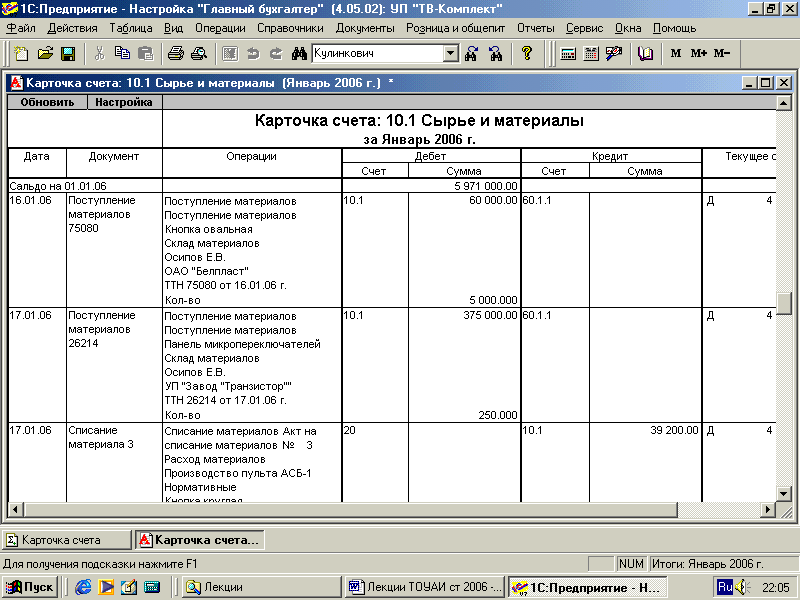The height and width of the screenshot is (600, 800).
Task: Launch the media player quick launch icon
Action: [x=106, y=587]
